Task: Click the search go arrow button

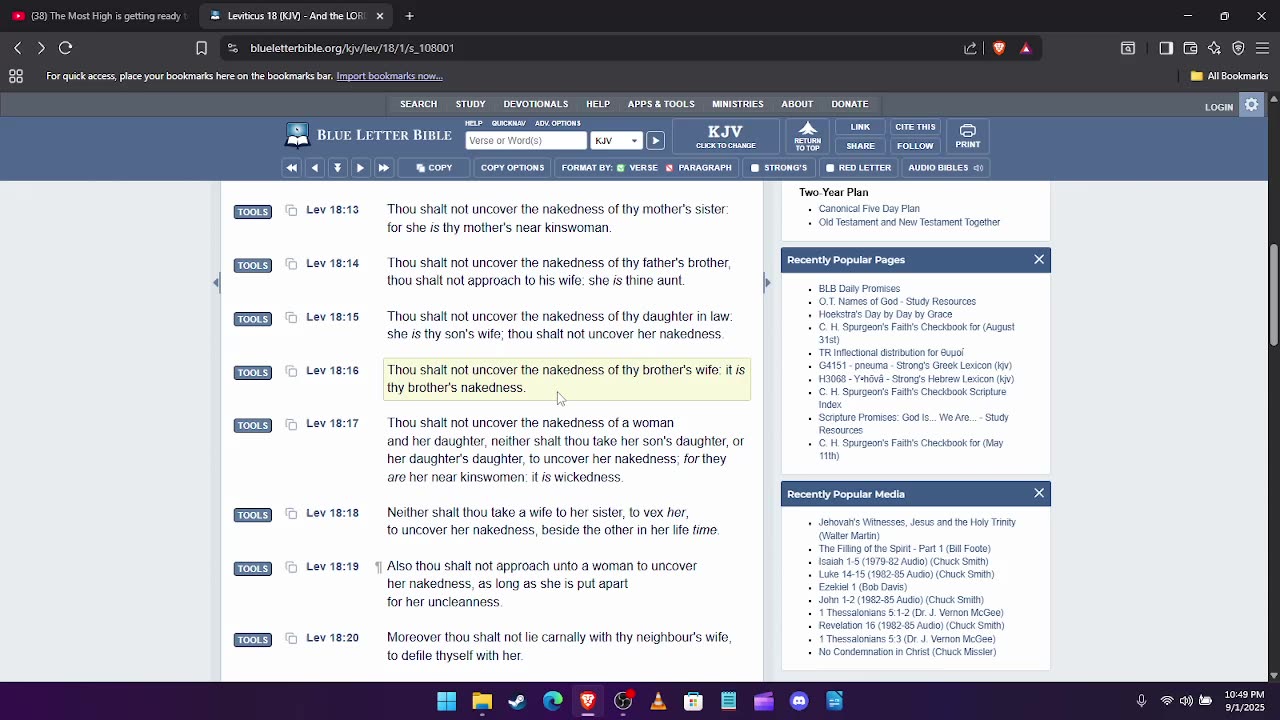Action: pyautogui.click(x=655, y=141)
